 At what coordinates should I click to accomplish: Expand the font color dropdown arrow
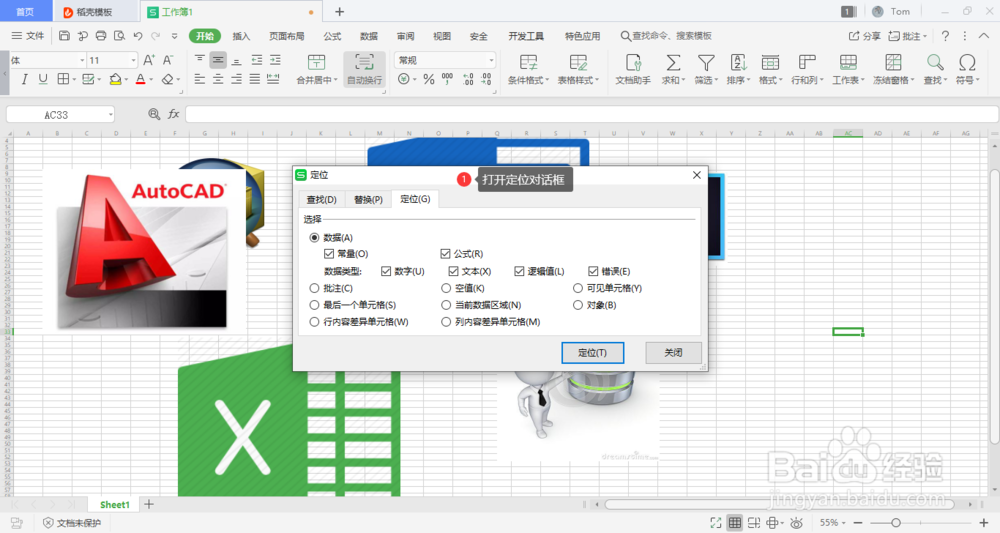(151, 80)
